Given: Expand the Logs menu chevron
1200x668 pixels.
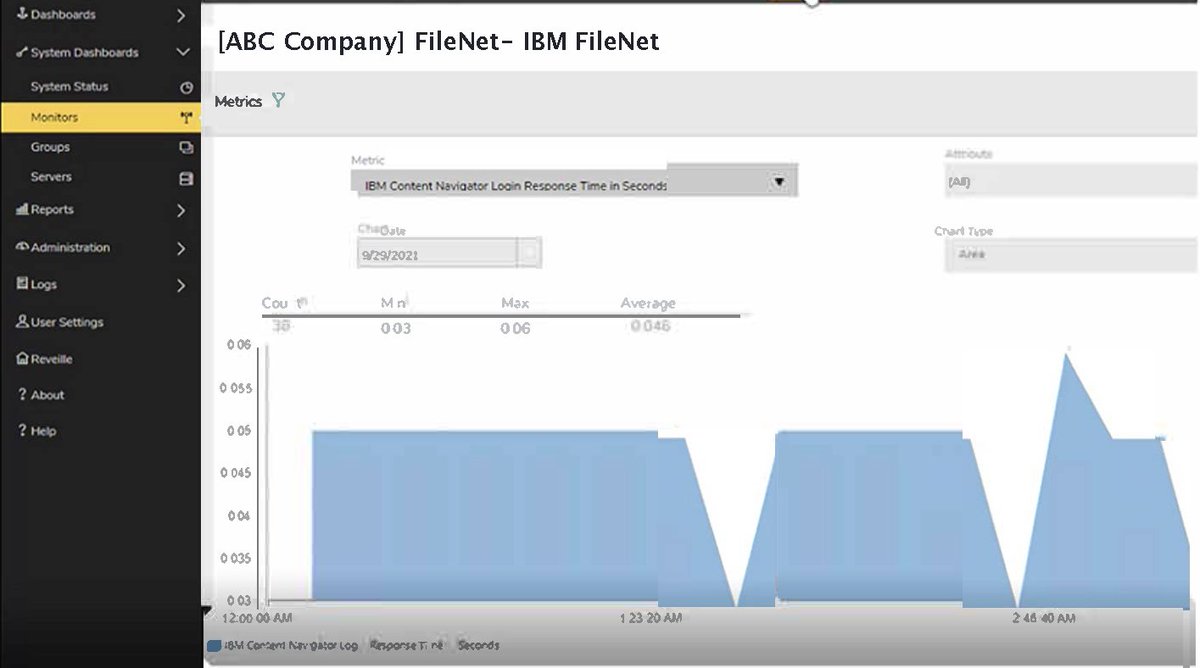Looking at the screenshot, I should [x=181, y=286].
